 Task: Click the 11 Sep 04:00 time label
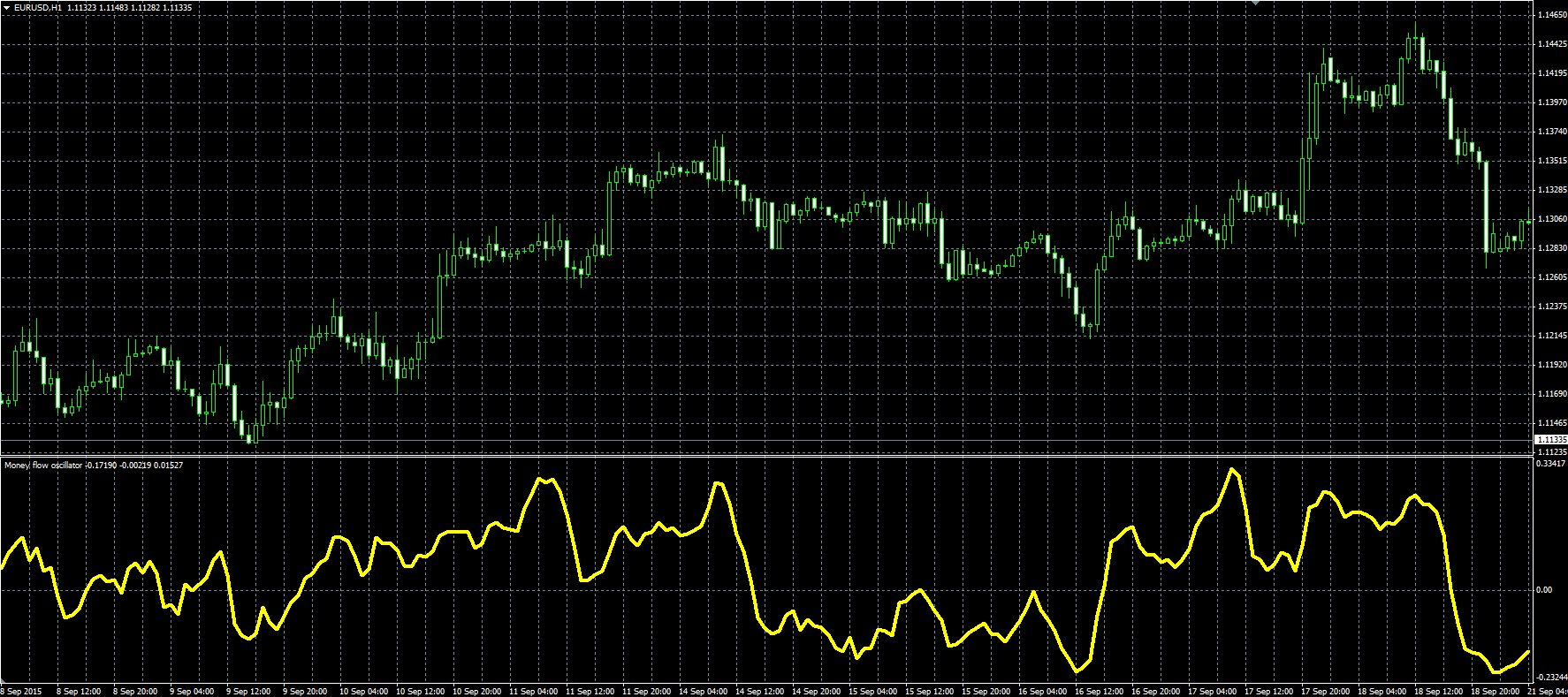point(534,692)
